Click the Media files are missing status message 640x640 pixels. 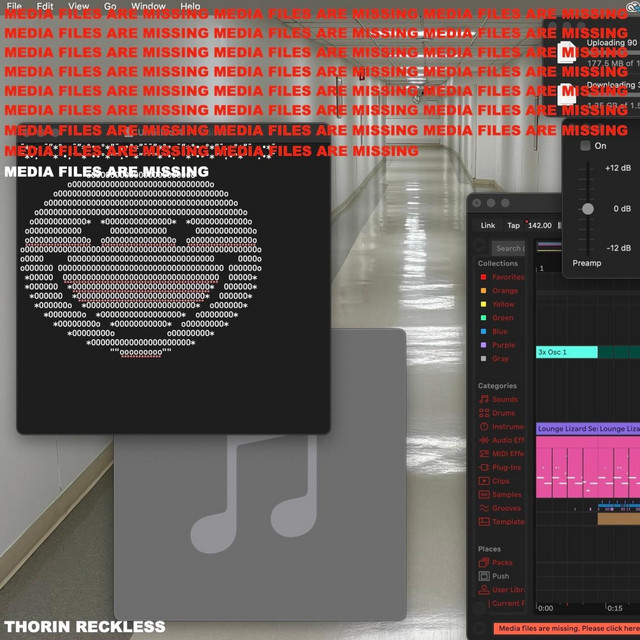(x=567, y=628)
